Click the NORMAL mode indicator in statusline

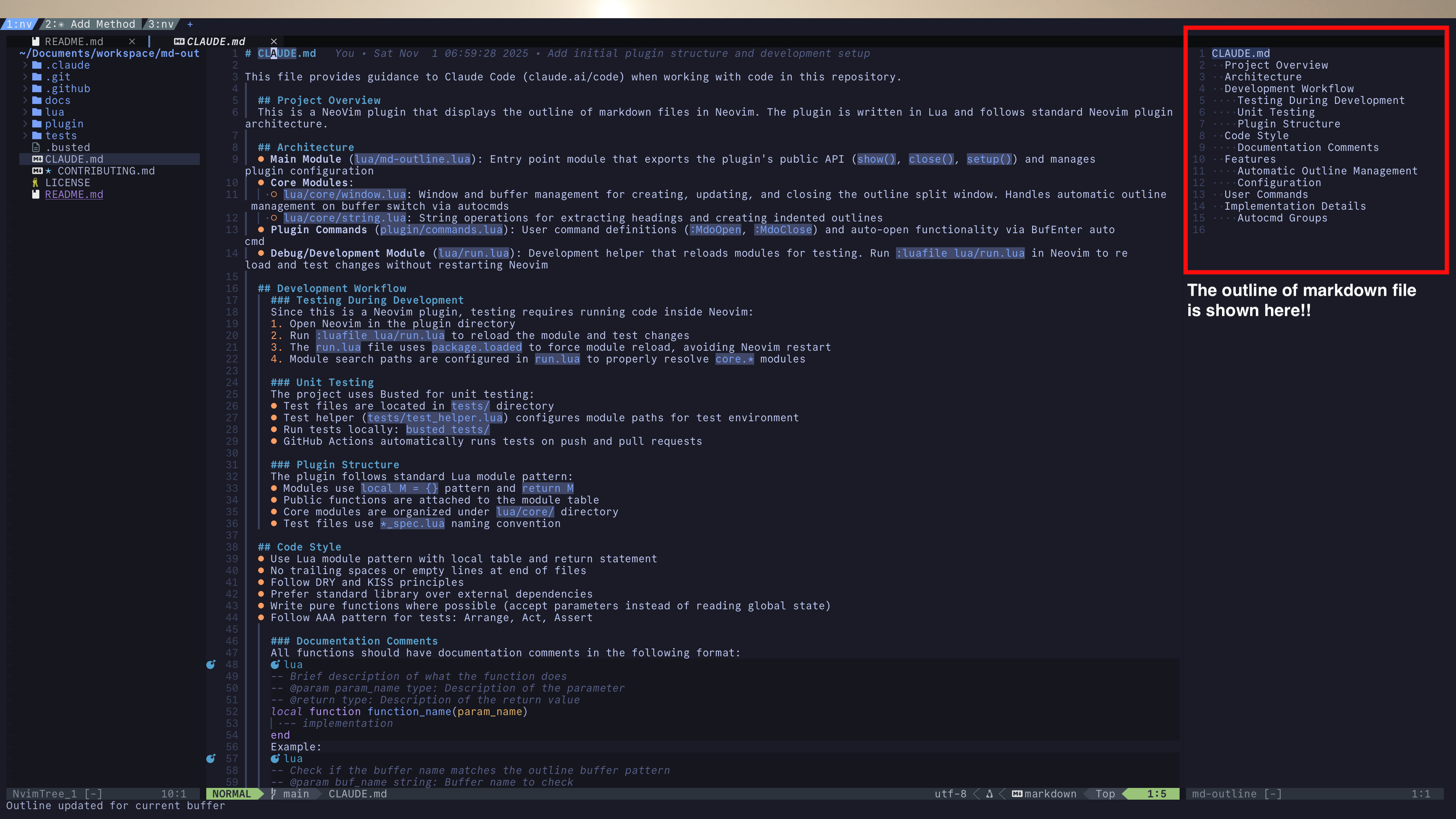point(231,794)
